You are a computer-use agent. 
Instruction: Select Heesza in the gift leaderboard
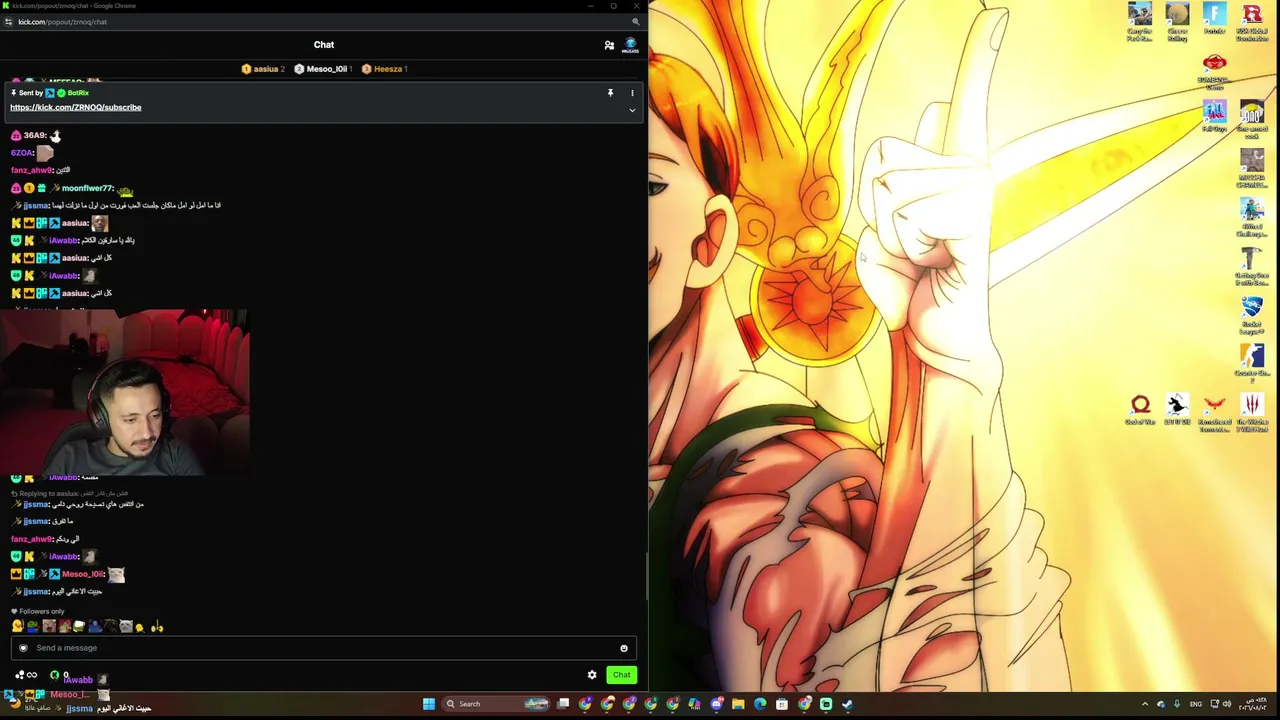(x=384, y=69)
